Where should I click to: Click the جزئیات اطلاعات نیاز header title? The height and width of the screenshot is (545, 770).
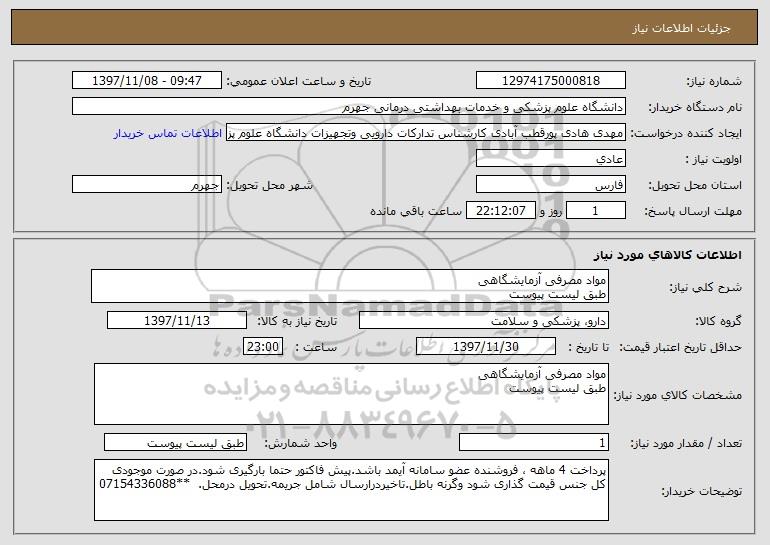tap(681, 28)
